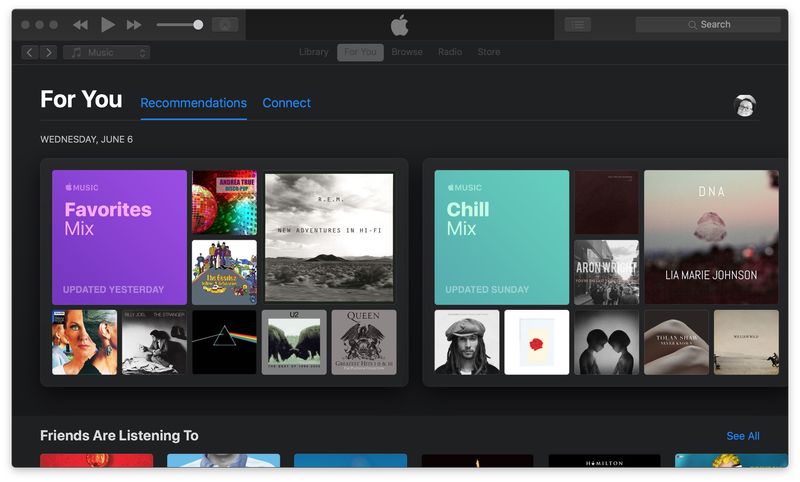Screen dimensions: 800x482
Task: Switch to the Library tab
Action: (x=314, y=52)
